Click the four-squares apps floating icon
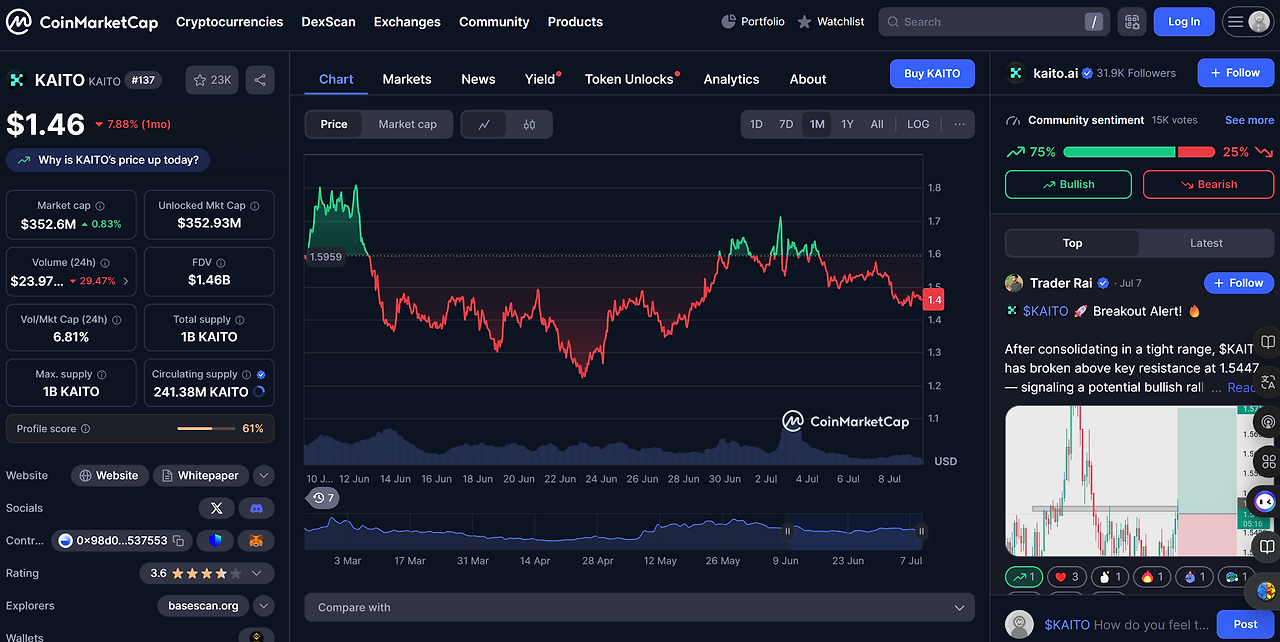The height and width of the screenshot is (642, 1280). [x=1268, y=462]
